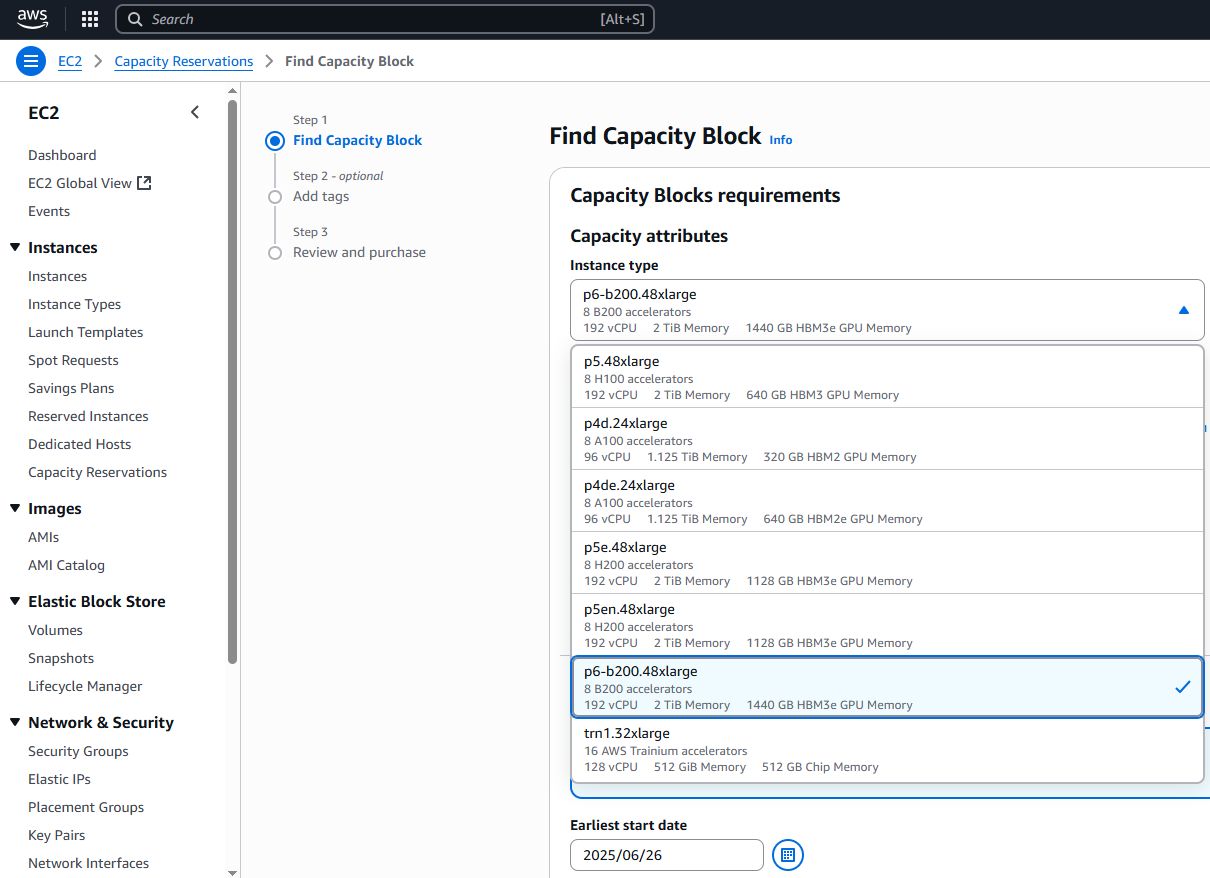Choose the p5e.48xlarge instance type option
This screenshot has height=878, width=1210.
(887, 563)
